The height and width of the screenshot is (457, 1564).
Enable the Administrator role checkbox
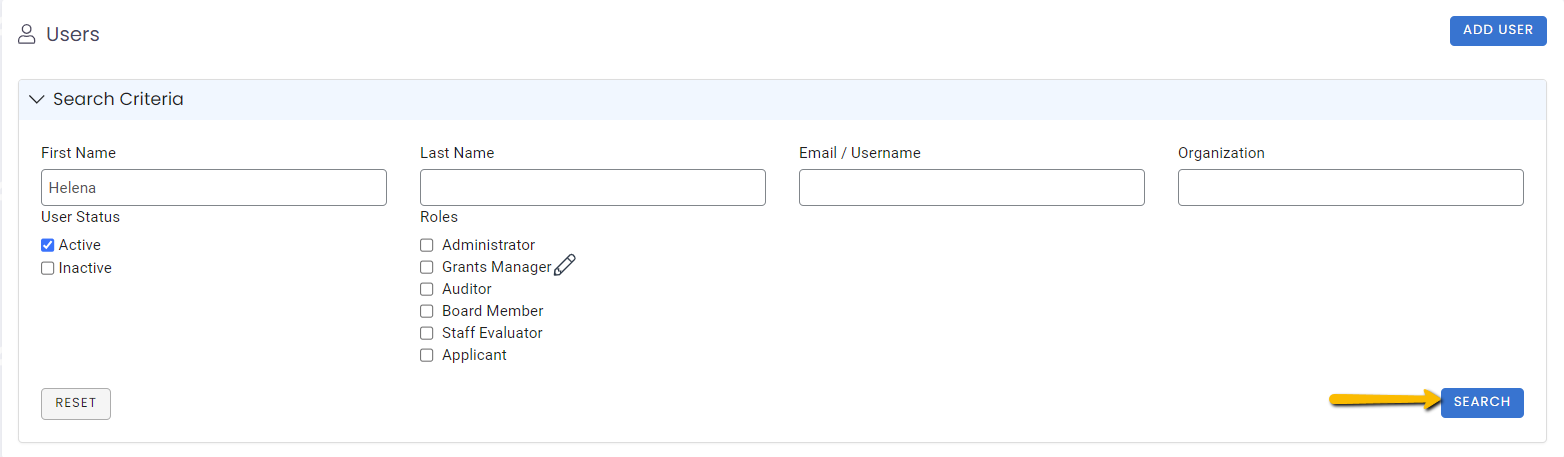coord(427,245)
